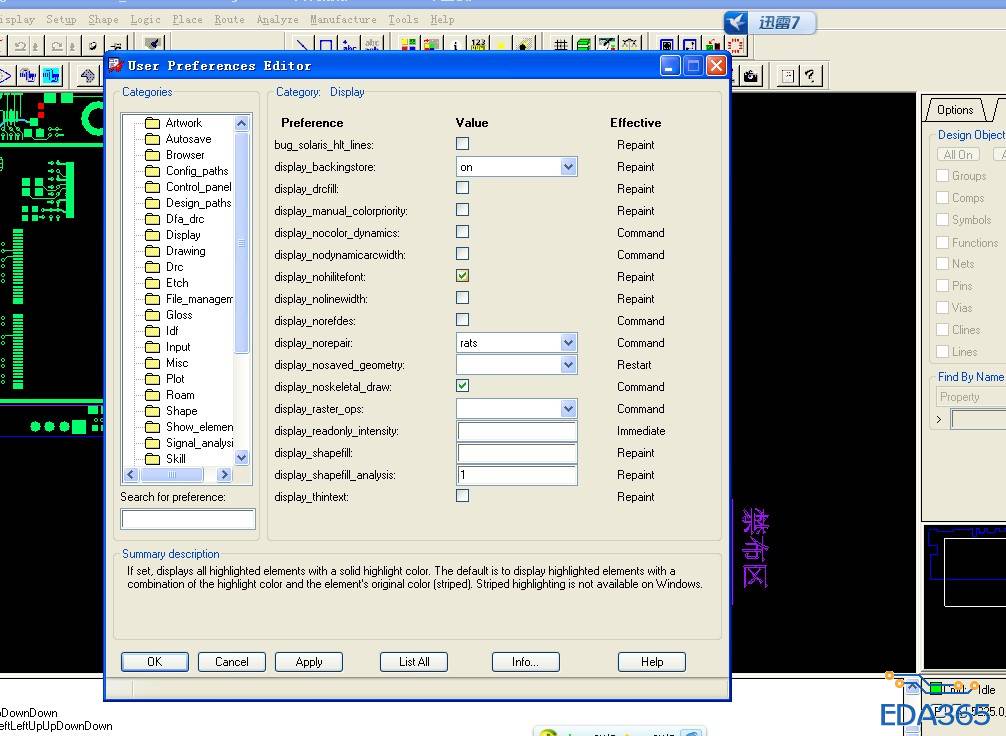Open display_nosaved_geometry dropdown
The width and height of the screenshot is (1006, 736).
(568, 364)
